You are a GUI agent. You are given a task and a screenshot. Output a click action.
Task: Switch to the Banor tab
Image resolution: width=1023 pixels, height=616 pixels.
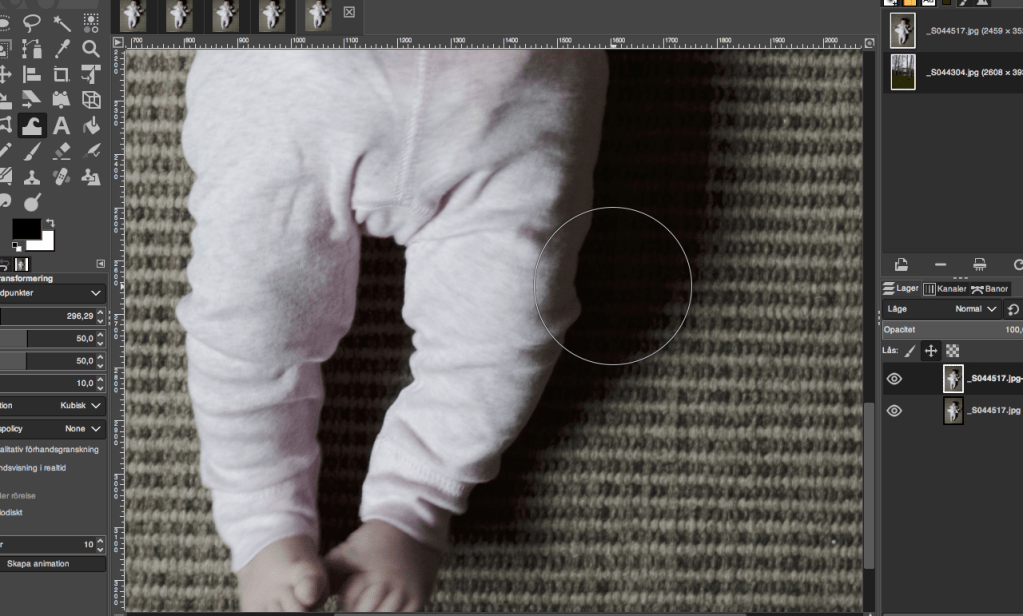[x=990, y=289]
